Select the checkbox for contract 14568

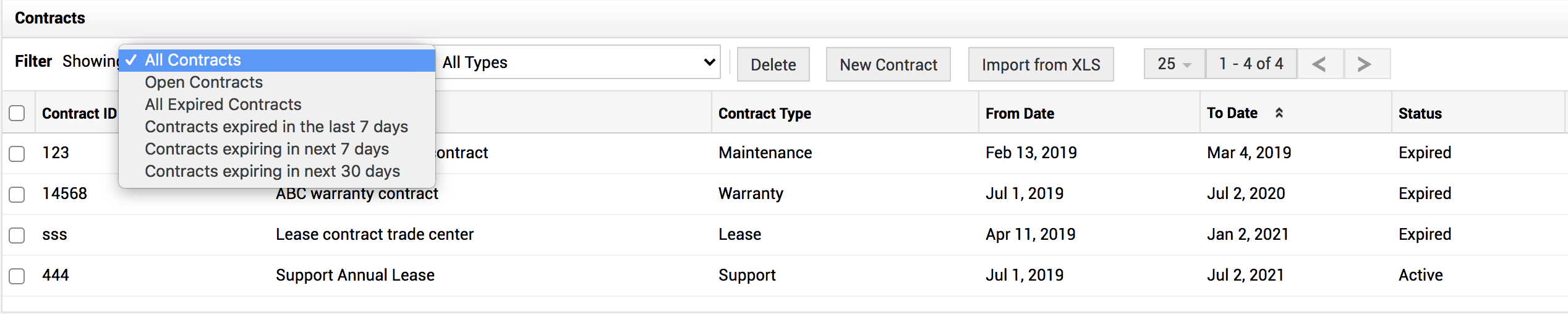(17, 194)
